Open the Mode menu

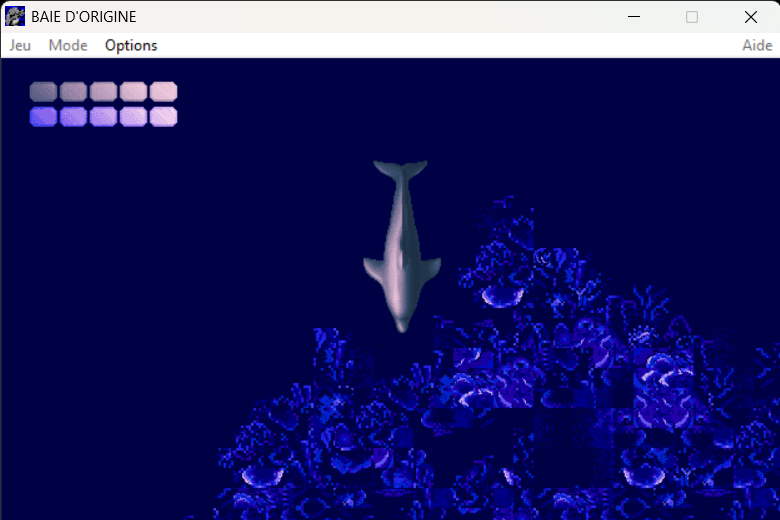(68, 45)
